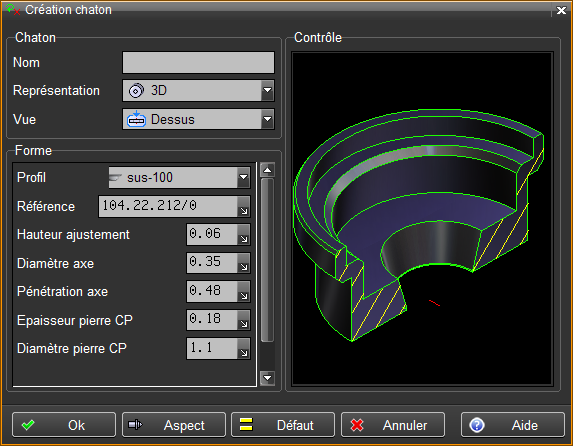
Task: Click the Forme list scroll down arrow
Action: coord(267,378)
